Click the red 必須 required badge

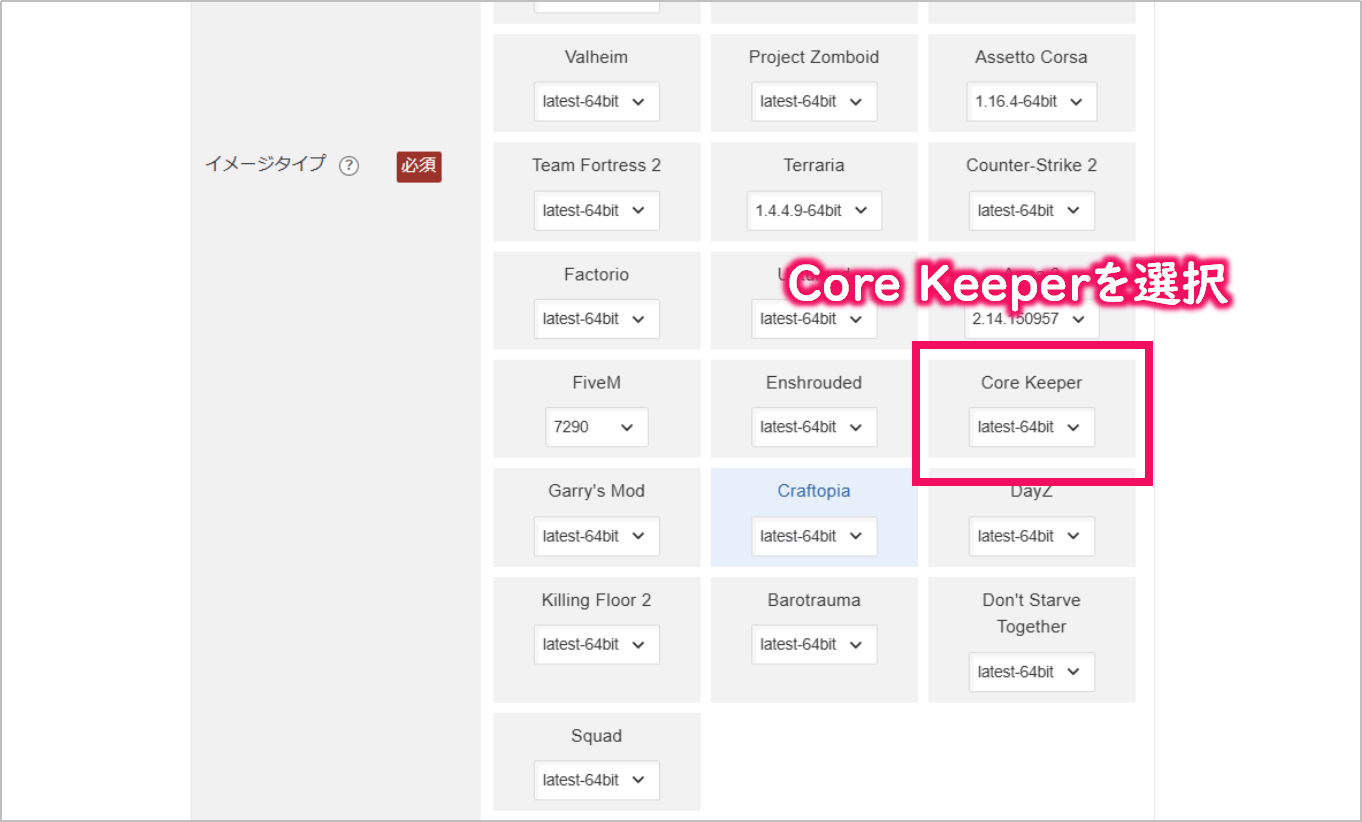pyautogui.click(x=419, y=166)
